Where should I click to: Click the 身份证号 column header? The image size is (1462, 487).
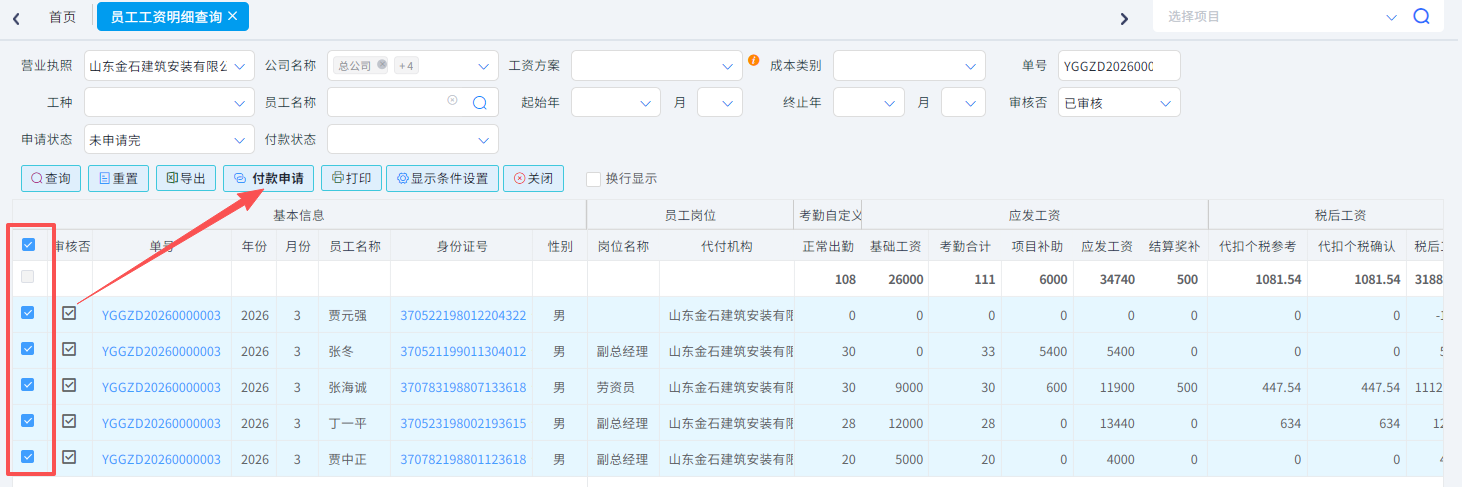click(x=462, y=246)
